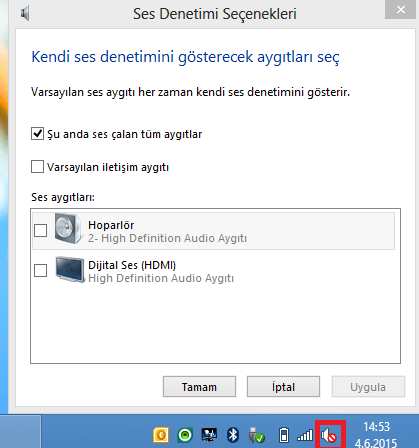Viewport: 419px width, 448px height.
Task: Click the battery tray icon
Action: 284,435
